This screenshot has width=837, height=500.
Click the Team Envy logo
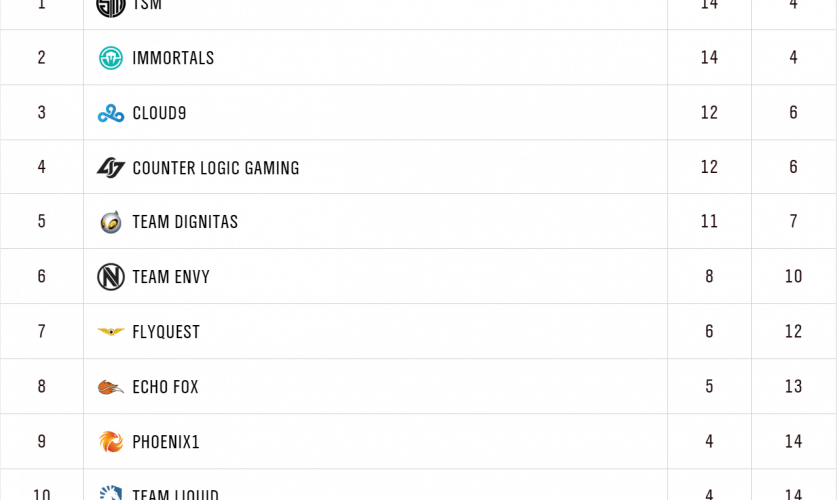tap(111, 277)
